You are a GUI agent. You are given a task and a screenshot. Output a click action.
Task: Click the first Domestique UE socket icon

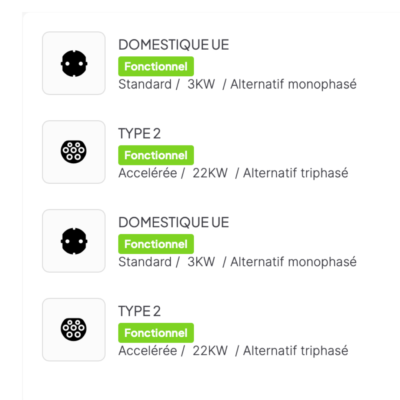click(74, 63)
